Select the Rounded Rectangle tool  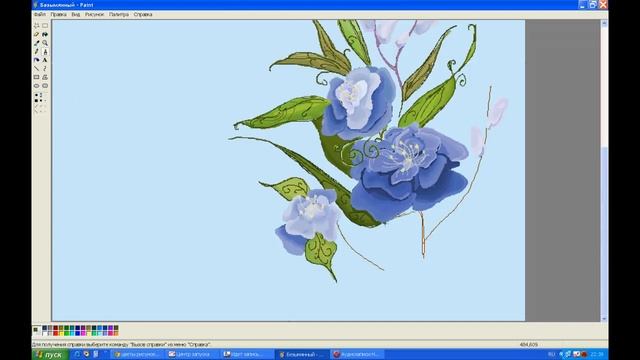click(x=45, y=86)
